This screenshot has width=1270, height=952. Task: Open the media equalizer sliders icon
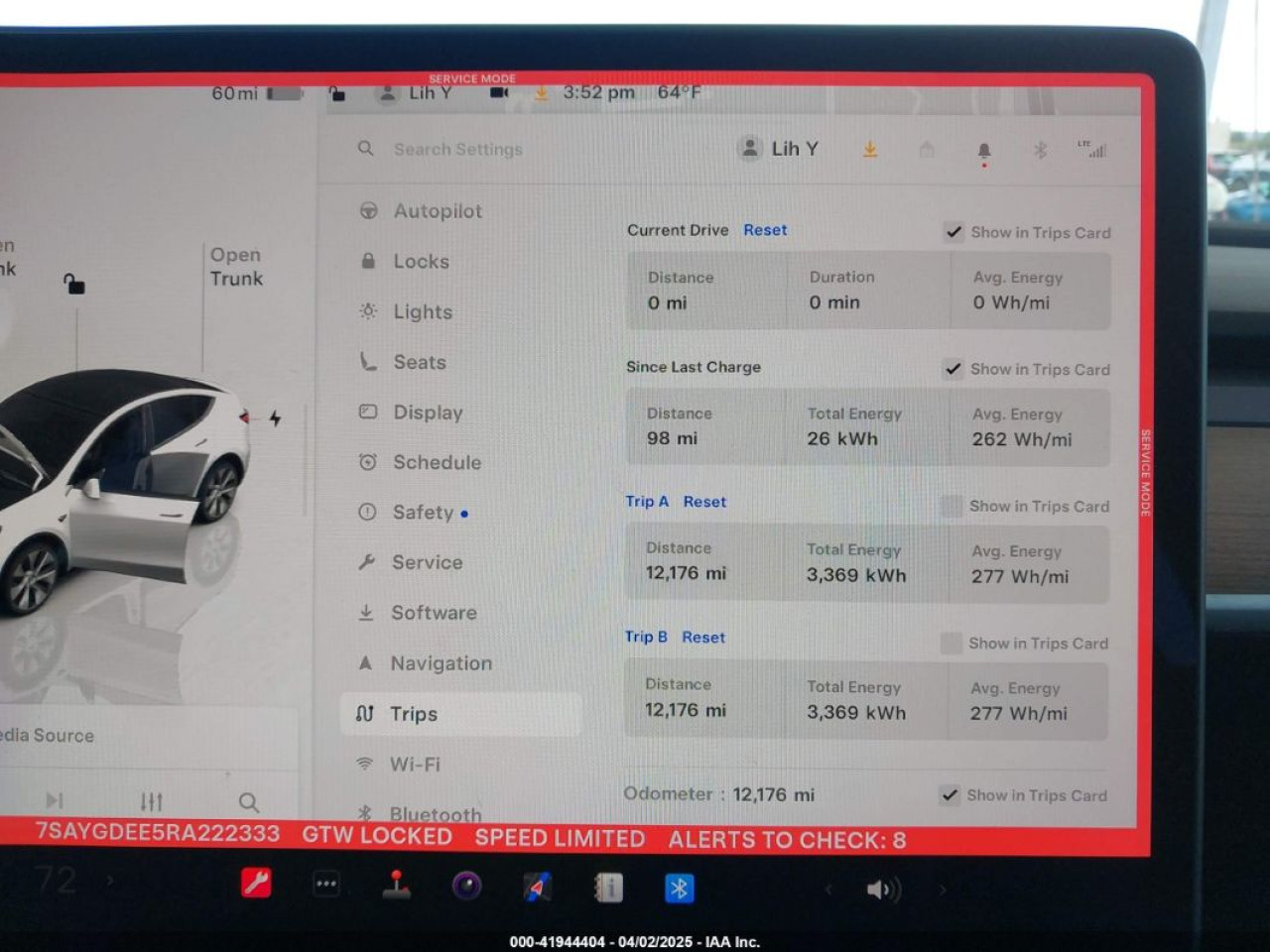(151, 800)
